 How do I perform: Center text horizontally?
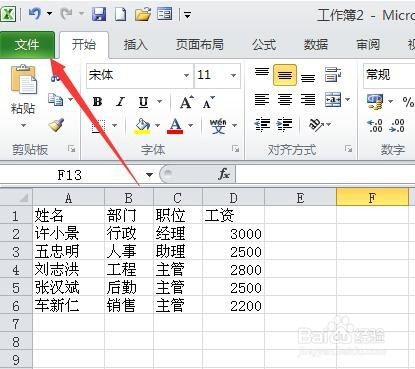pyautogui.click(x=285, y=99)
